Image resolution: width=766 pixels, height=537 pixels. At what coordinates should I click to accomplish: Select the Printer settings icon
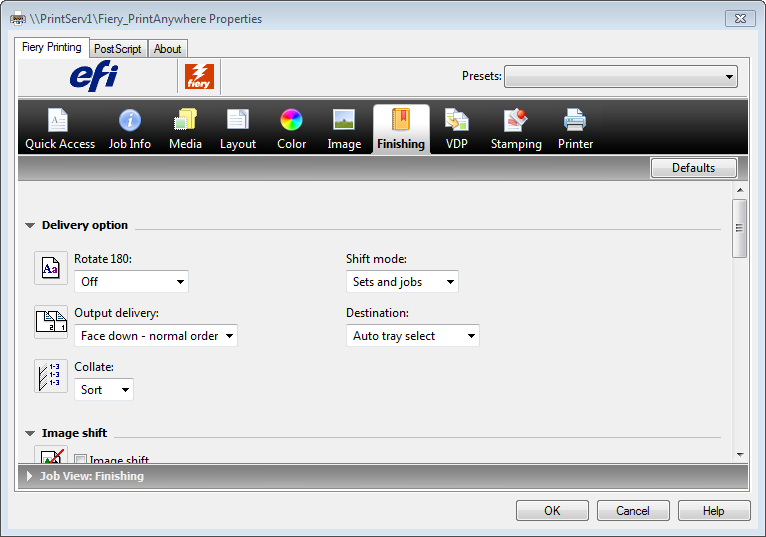[575, 121]
